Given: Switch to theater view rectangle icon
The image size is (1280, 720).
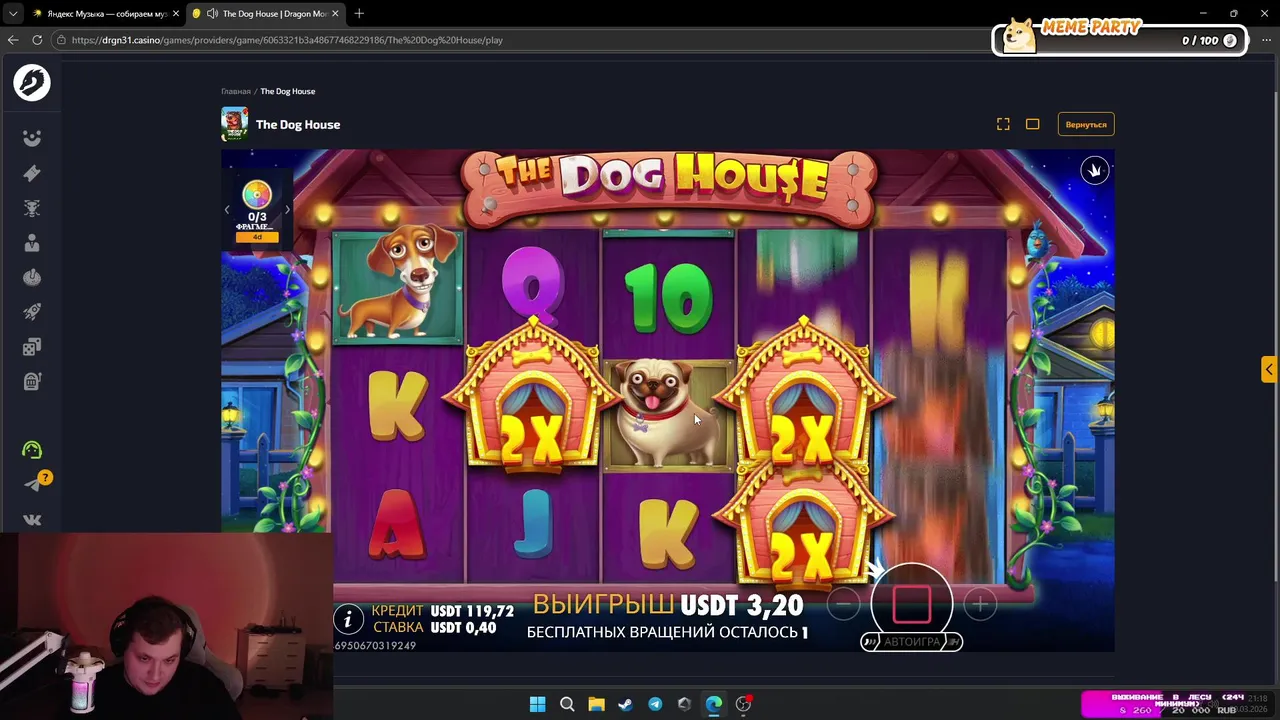Looking at the screenshot, I should pyautogui.click(x=1032, y=124).
